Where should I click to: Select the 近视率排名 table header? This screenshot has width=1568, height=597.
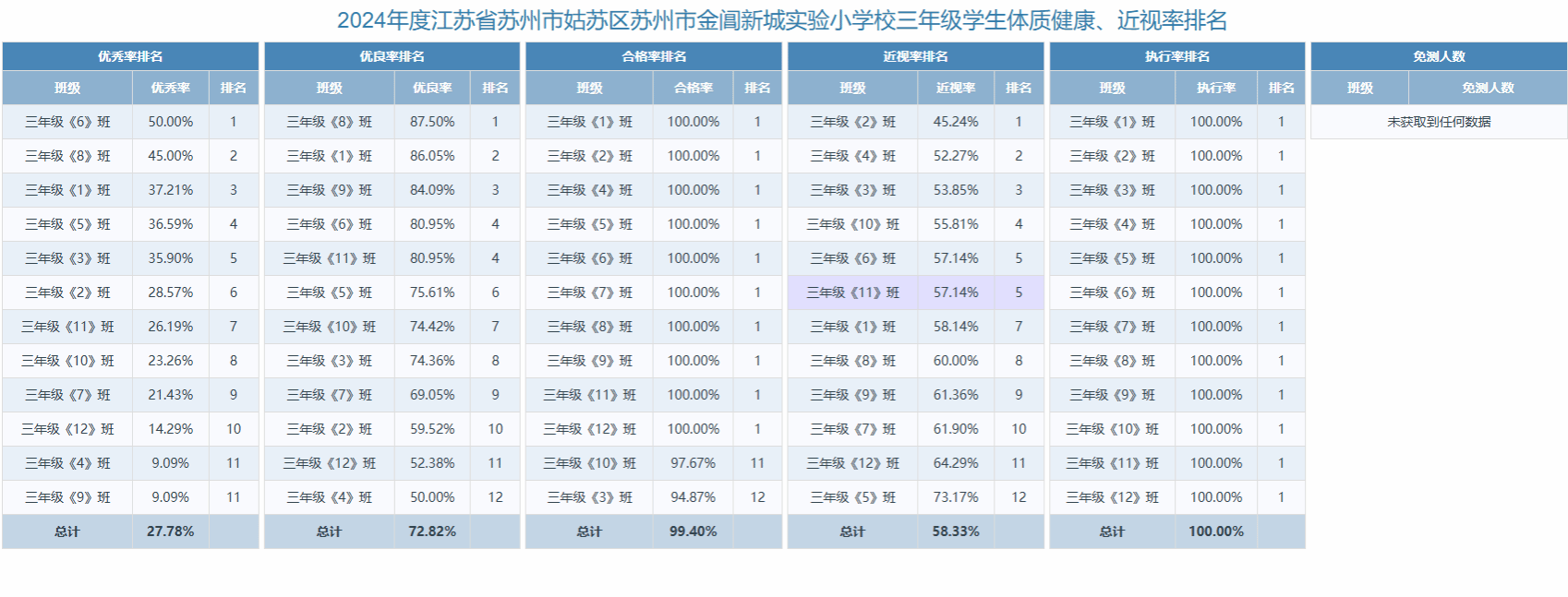pyautogui.click(x=915, y=56)
